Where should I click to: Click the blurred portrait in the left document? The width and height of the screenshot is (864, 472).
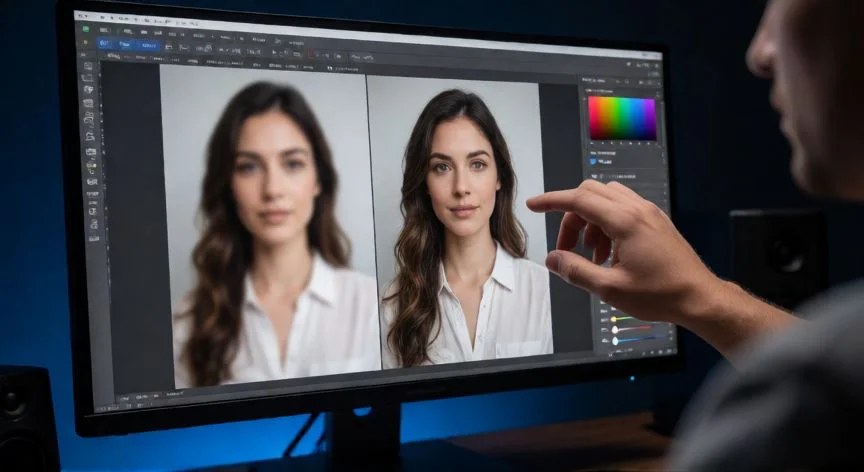[270, 226]
